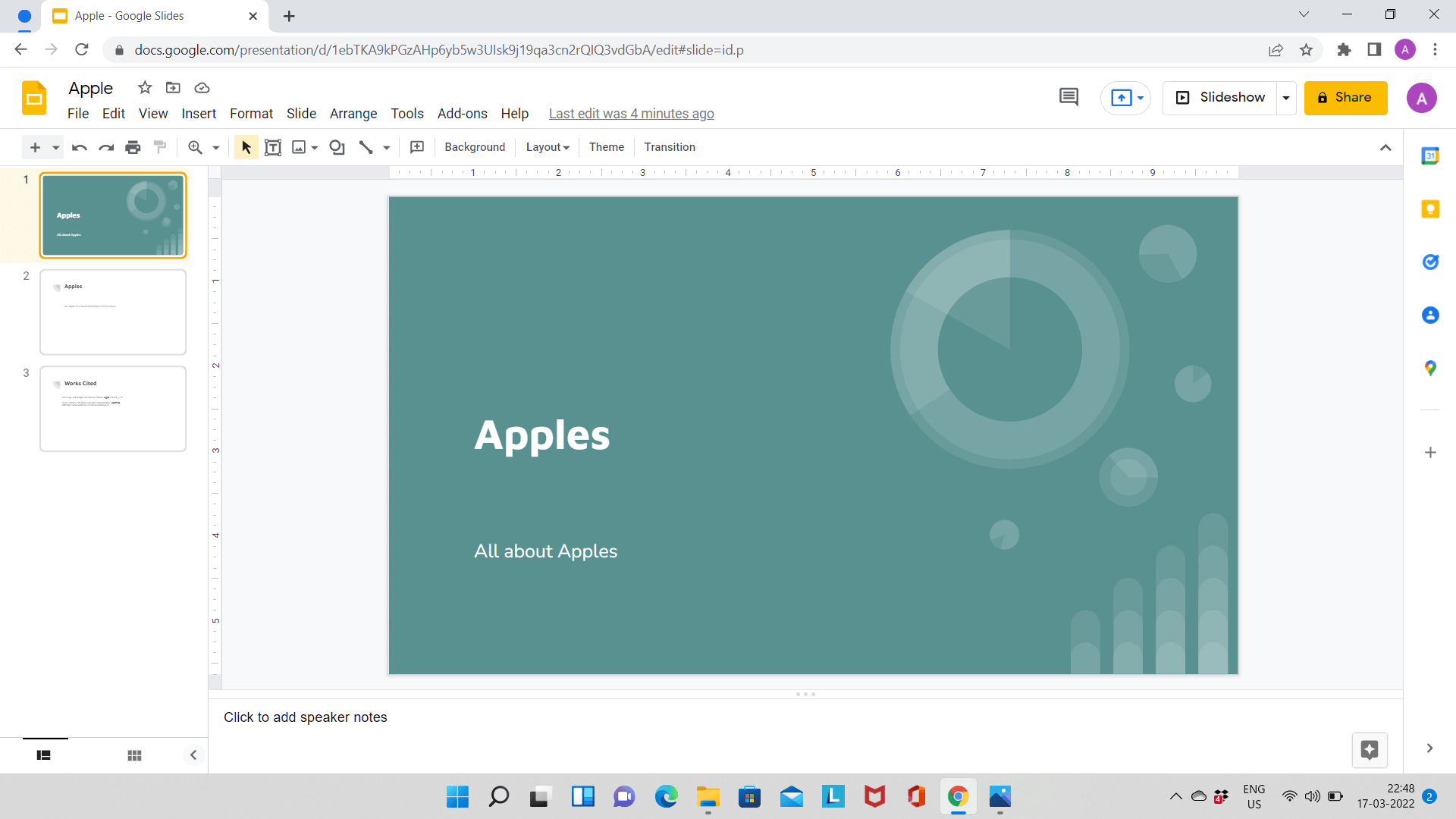Screen dimensions: 1456x819
Task: Click the comment icon button
Action: click(x=1069, y=97)
